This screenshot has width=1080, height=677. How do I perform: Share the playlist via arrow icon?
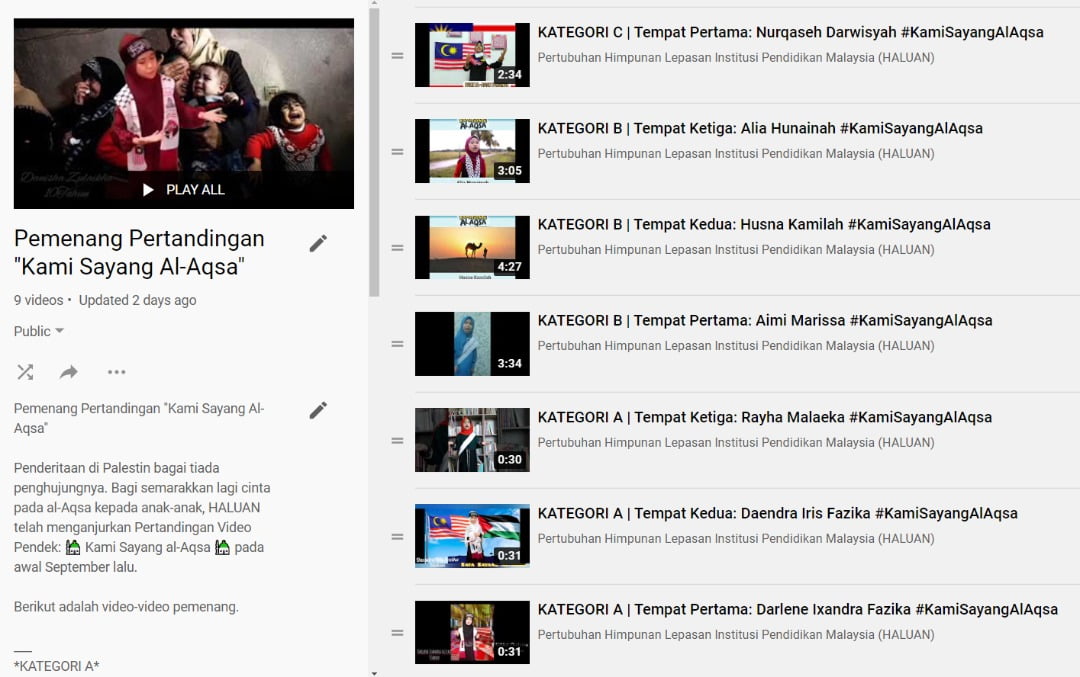pyautogui.click(x=68, y=373)
